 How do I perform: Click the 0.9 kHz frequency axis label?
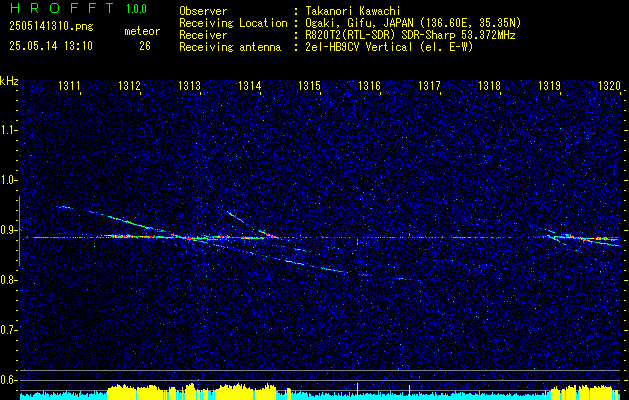(7, 230)
